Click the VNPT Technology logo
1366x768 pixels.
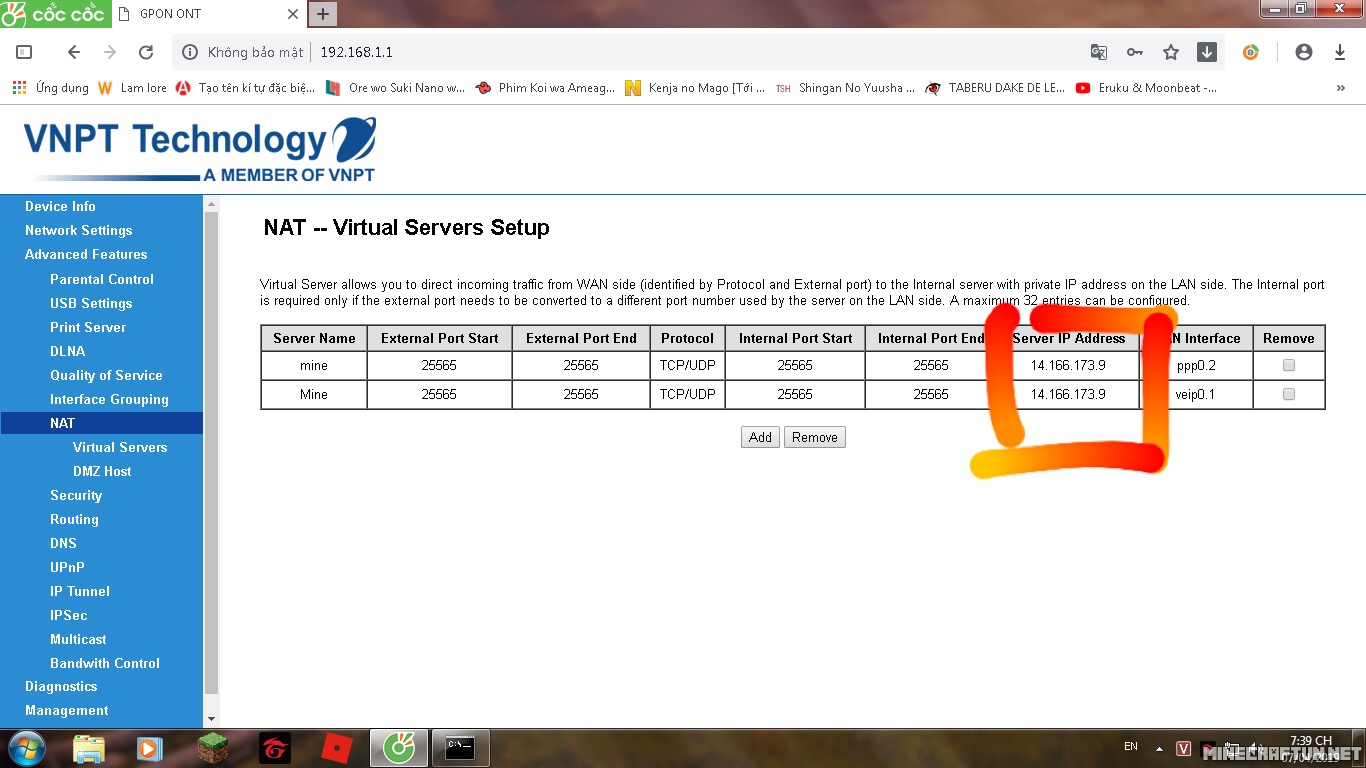click(200, 150)
